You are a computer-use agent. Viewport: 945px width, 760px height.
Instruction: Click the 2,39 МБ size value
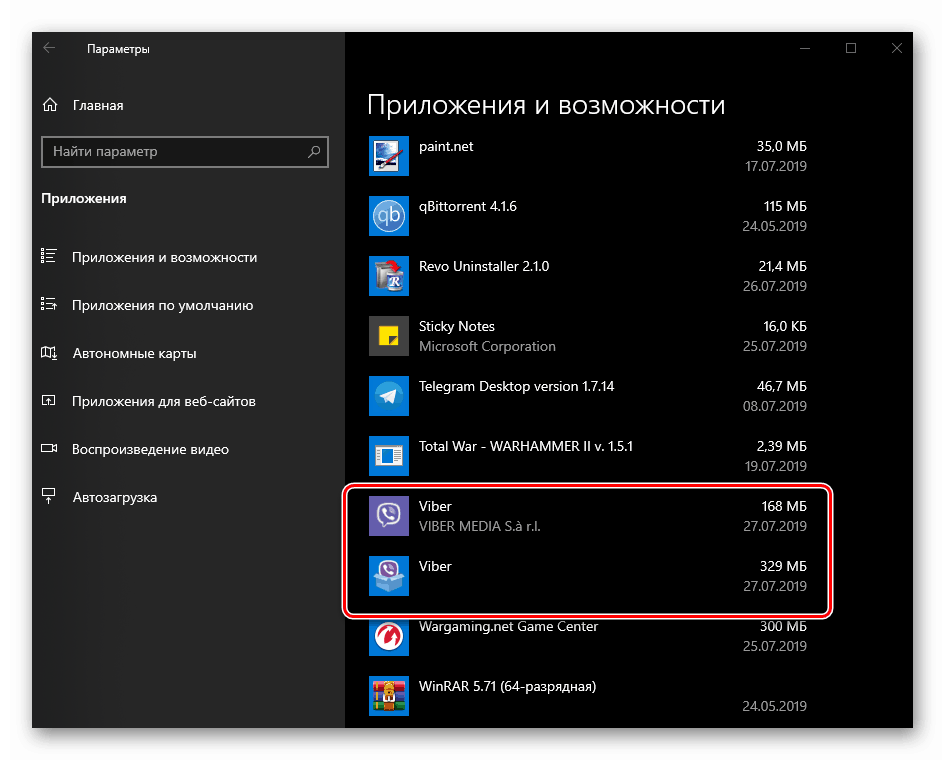click(x=782, y=446)
